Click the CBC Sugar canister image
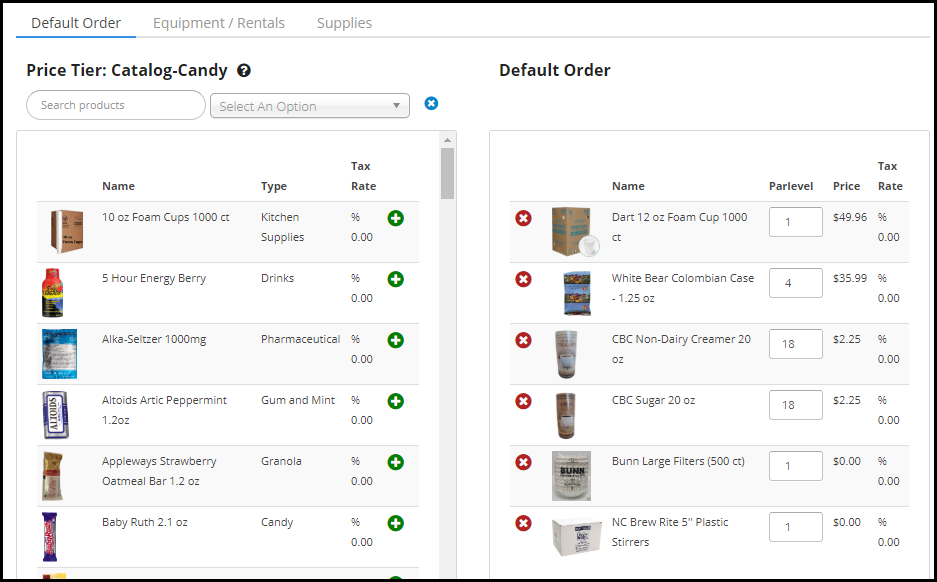Image resolution: width=937 pixels, height=582 pixels. point(566,415)
